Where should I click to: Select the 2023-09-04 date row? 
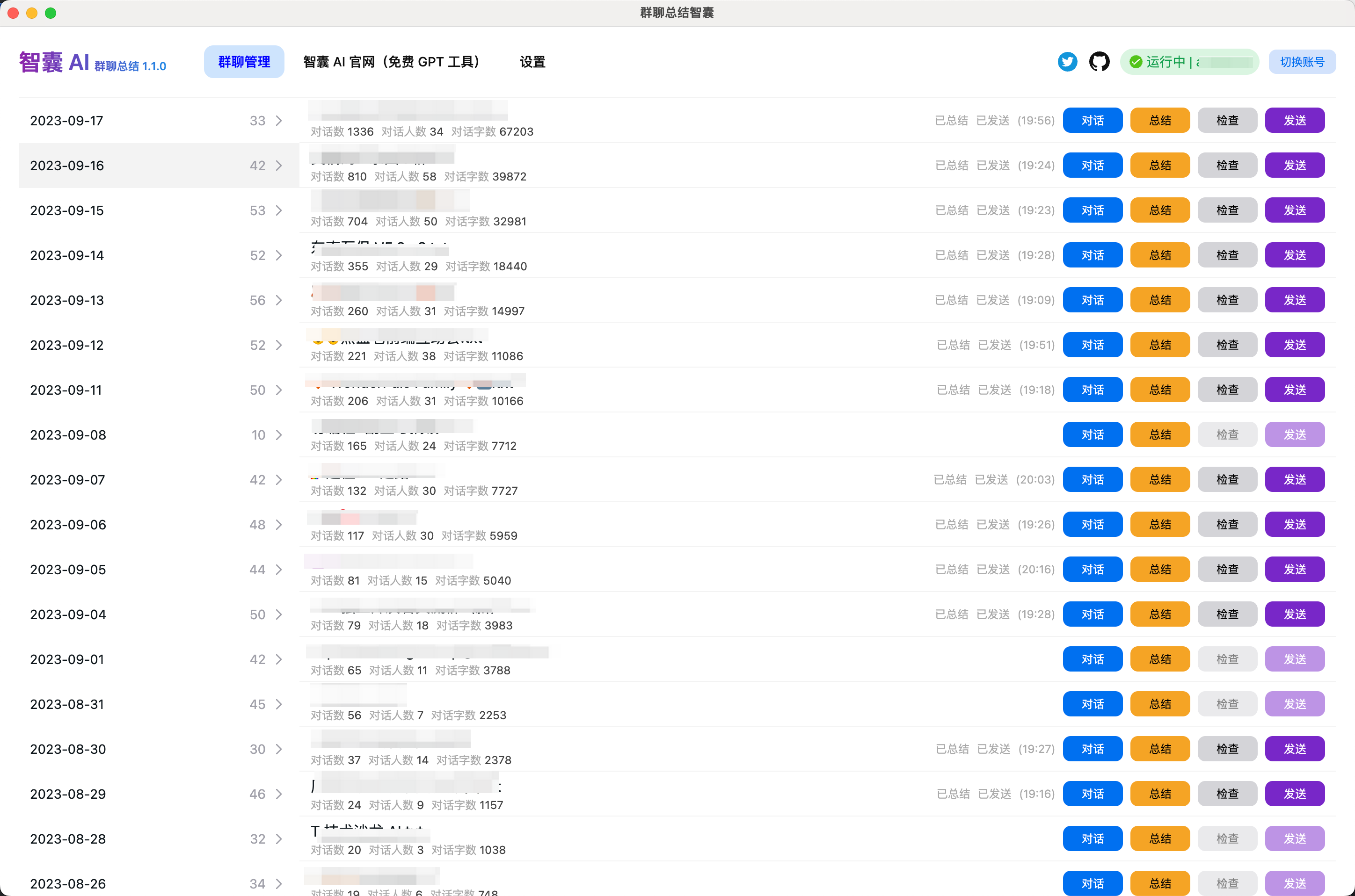pos(159,614)
